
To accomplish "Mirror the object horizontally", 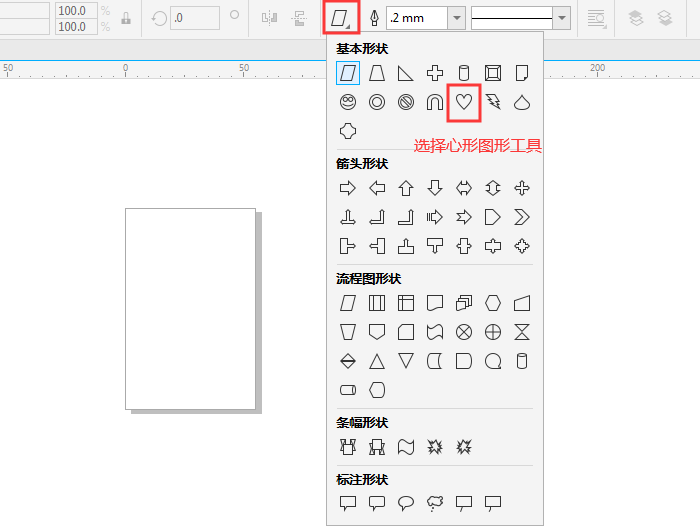I will point(269,18).
